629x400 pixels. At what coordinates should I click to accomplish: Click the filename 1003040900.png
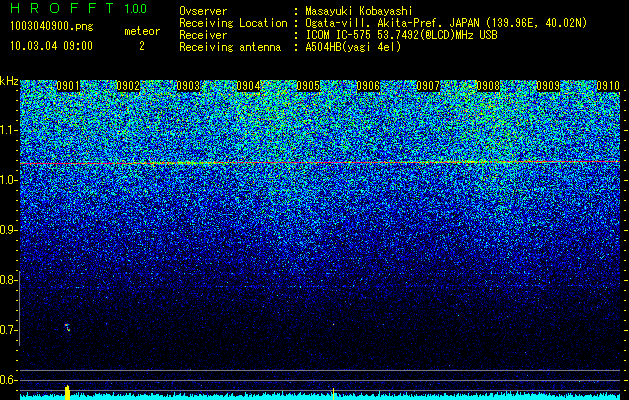[52, 26]
